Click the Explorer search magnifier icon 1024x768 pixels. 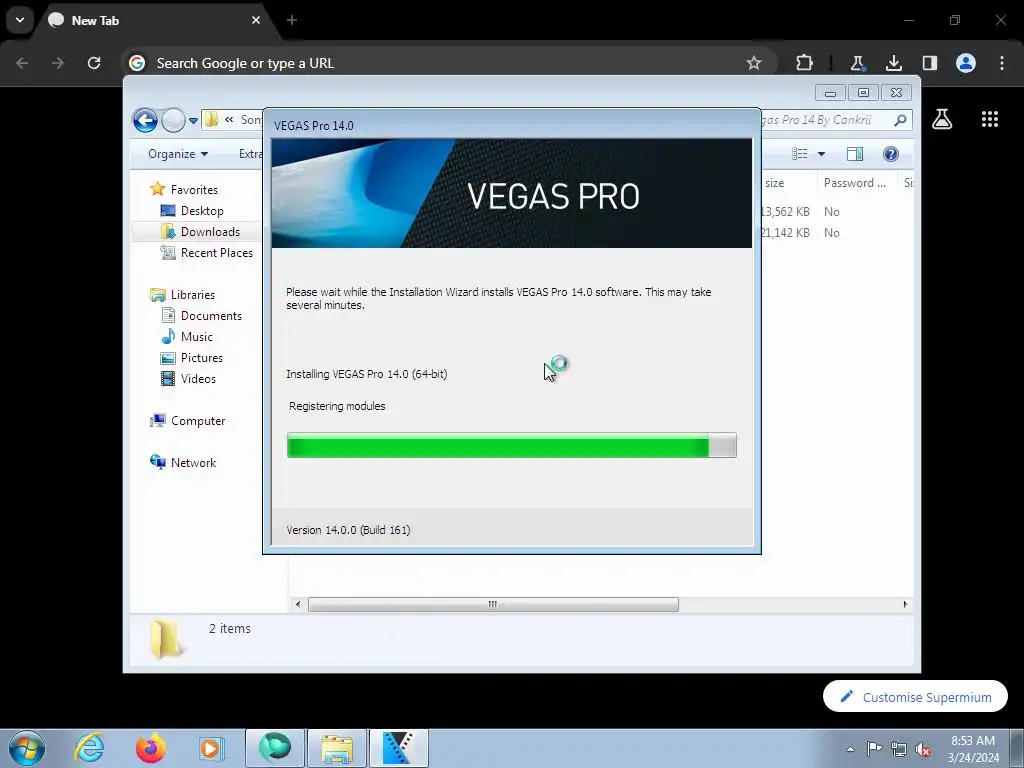[x=900, y=120]
